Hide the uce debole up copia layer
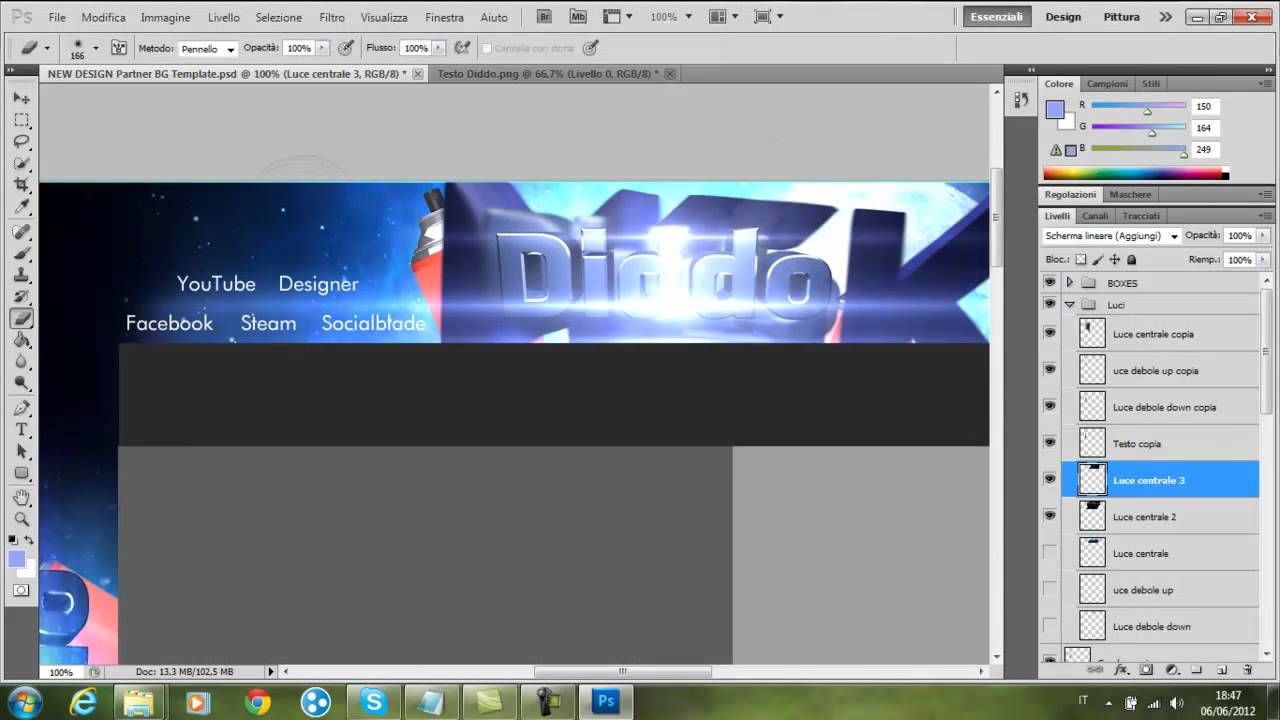The height and width of the screenshot is (720, 1280). pyautogui.click(x=1049, y=369)
